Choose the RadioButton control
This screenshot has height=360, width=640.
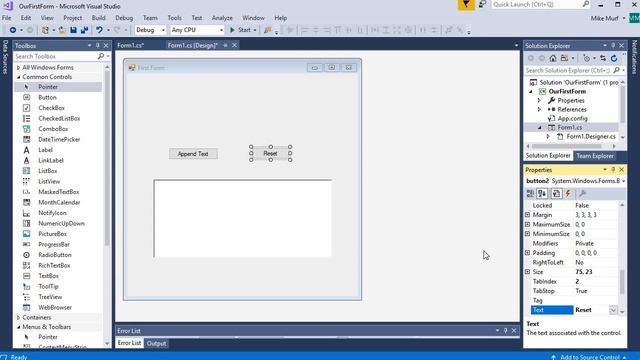(x=55, y=255)
